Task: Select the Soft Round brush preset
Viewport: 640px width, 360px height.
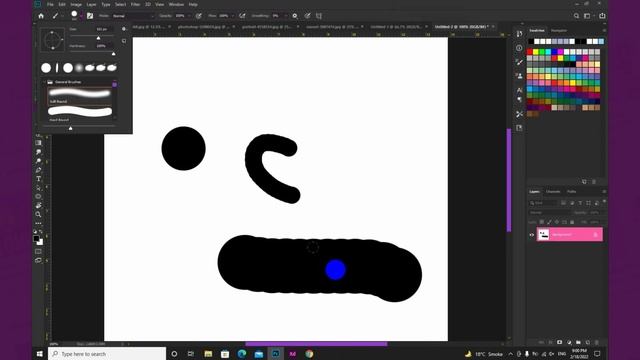Action: pyautogui.click(x=80, y=95)
